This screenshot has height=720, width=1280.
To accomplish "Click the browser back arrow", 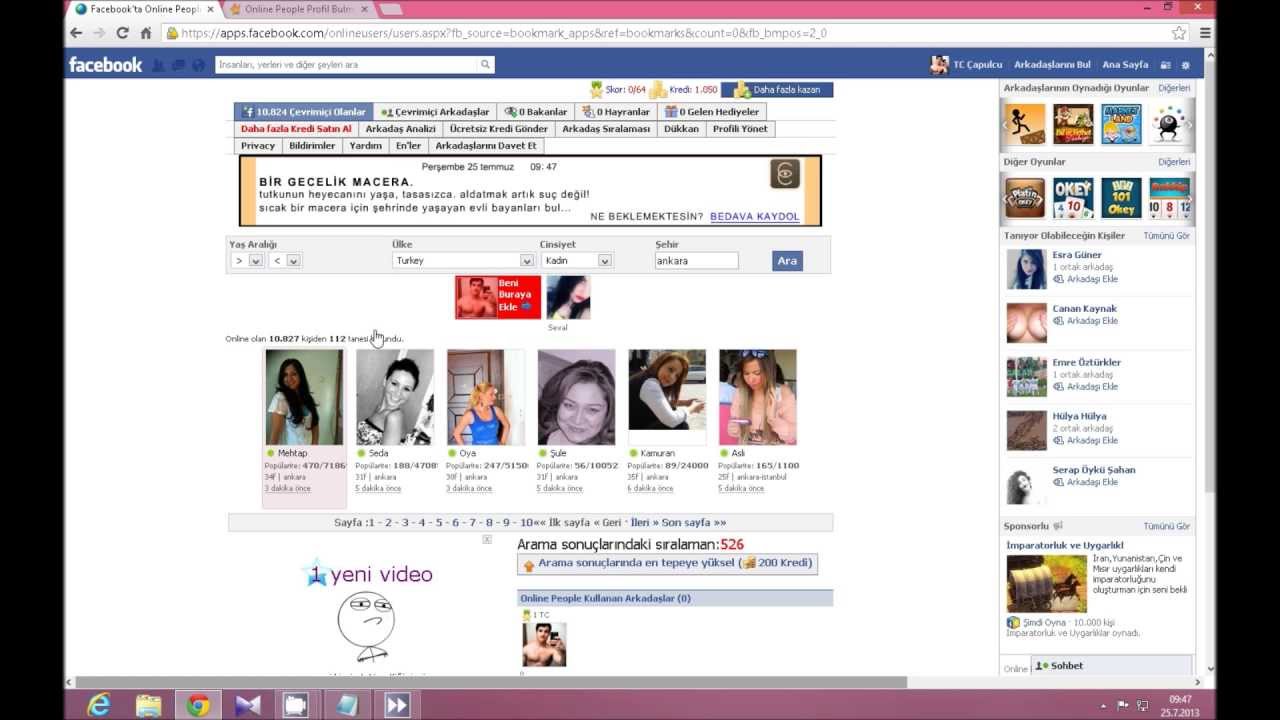I will [x=76, y=33].
